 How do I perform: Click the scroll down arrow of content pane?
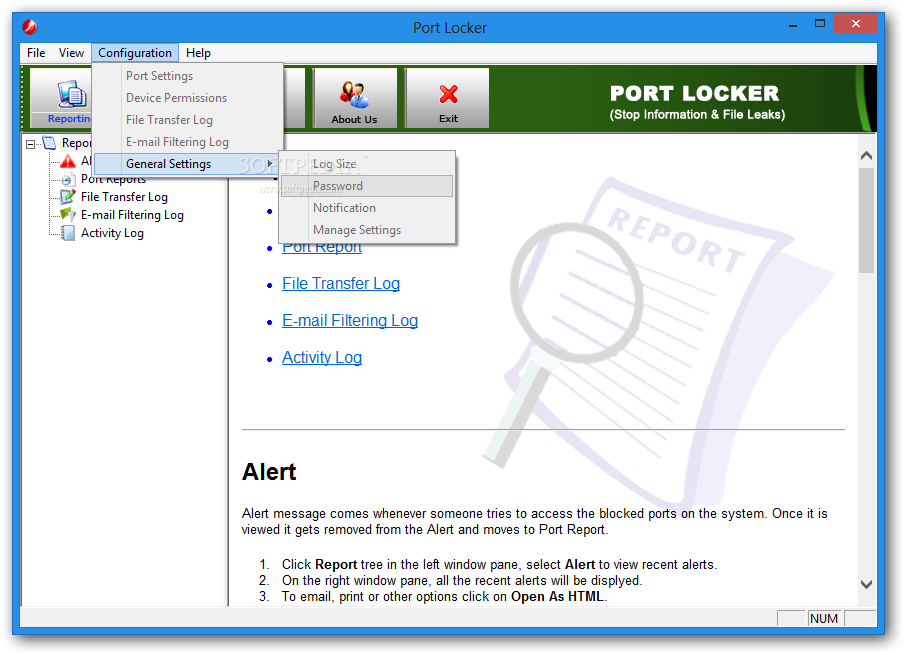866,584
